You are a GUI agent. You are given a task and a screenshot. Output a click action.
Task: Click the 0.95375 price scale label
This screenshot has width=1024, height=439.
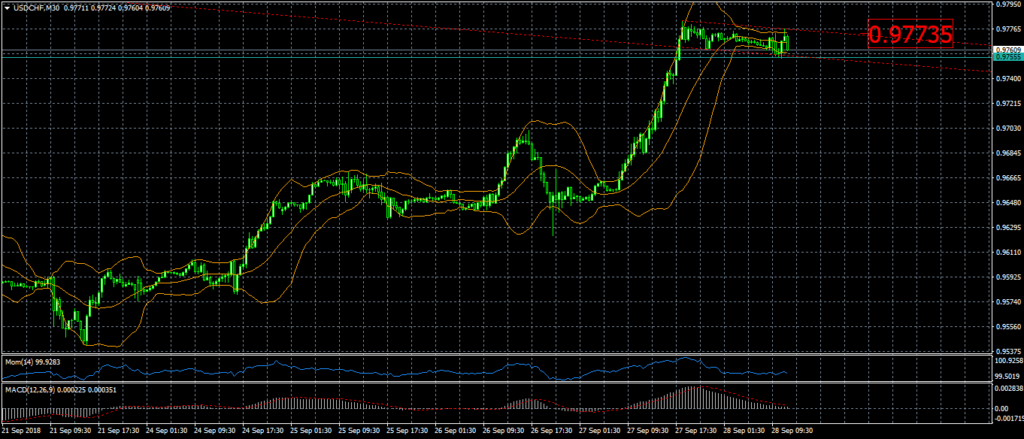click(1006, 352)
